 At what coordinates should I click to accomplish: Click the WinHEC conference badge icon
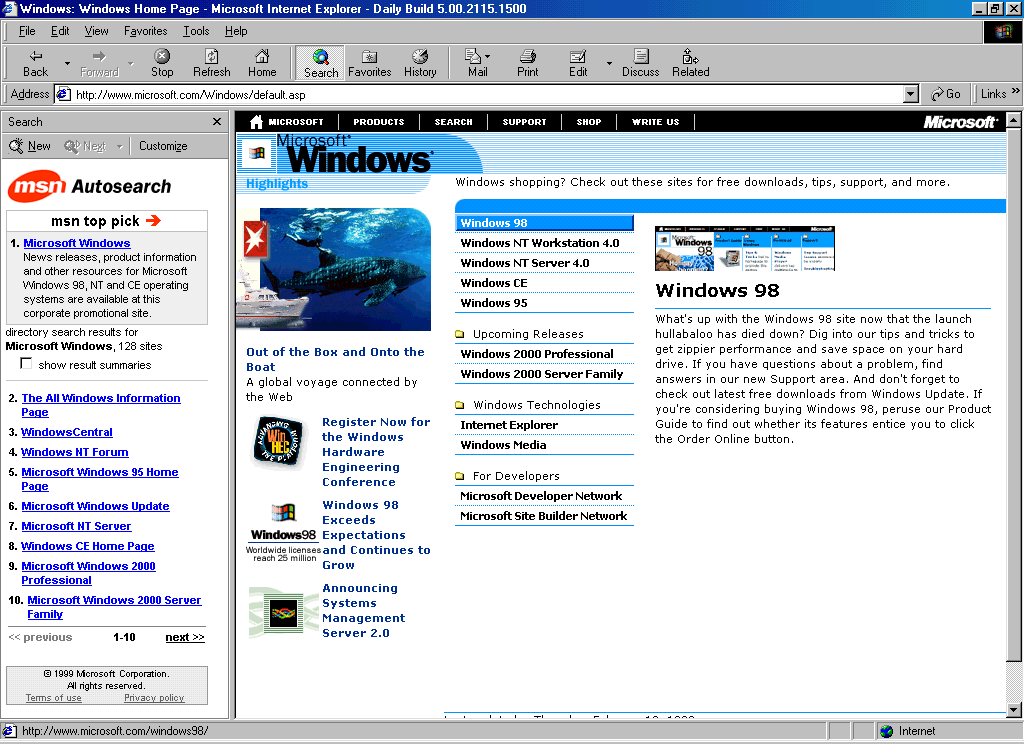point(280,442)
